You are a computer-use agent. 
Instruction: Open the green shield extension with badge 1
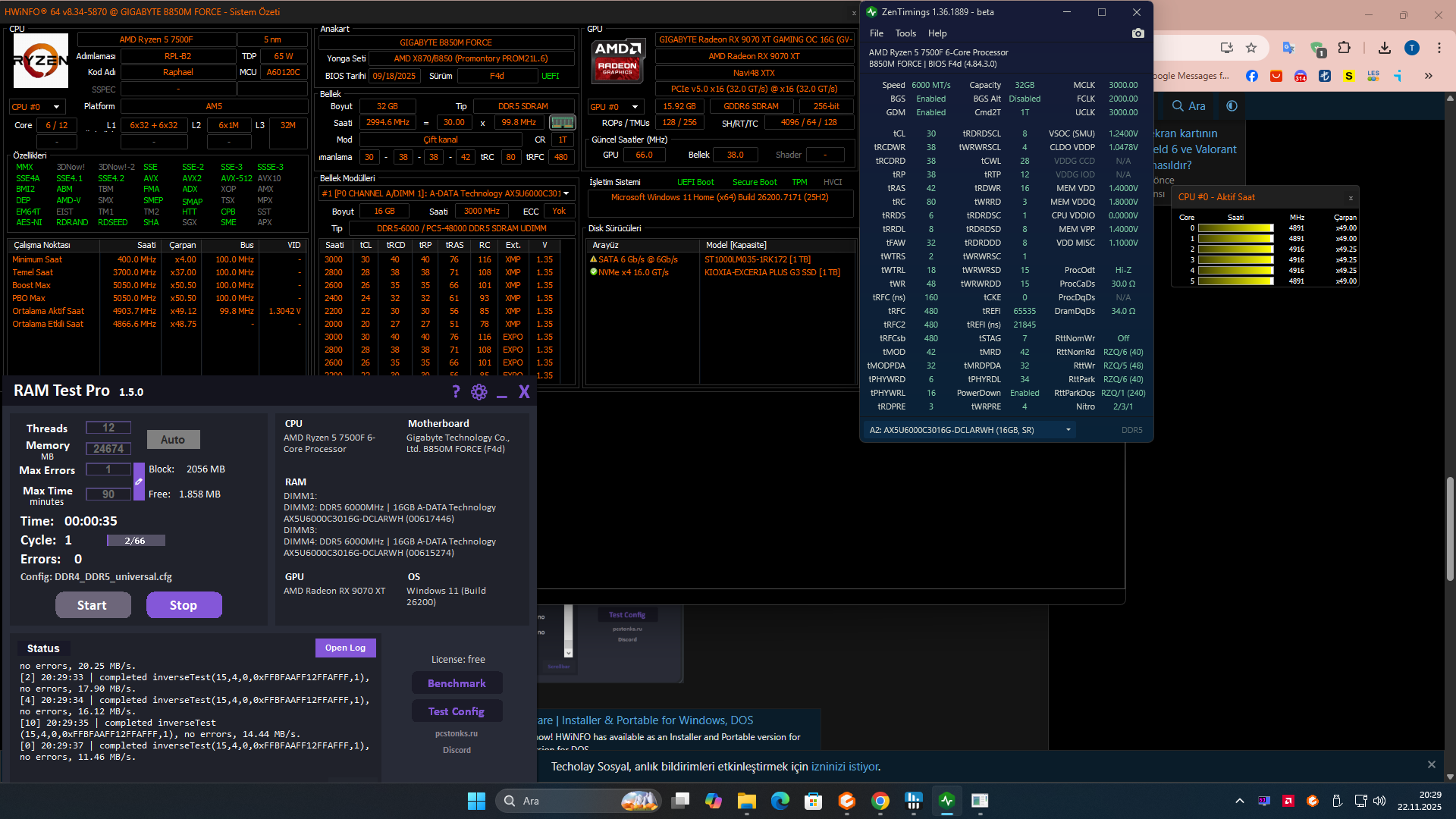pos(1318,49)
